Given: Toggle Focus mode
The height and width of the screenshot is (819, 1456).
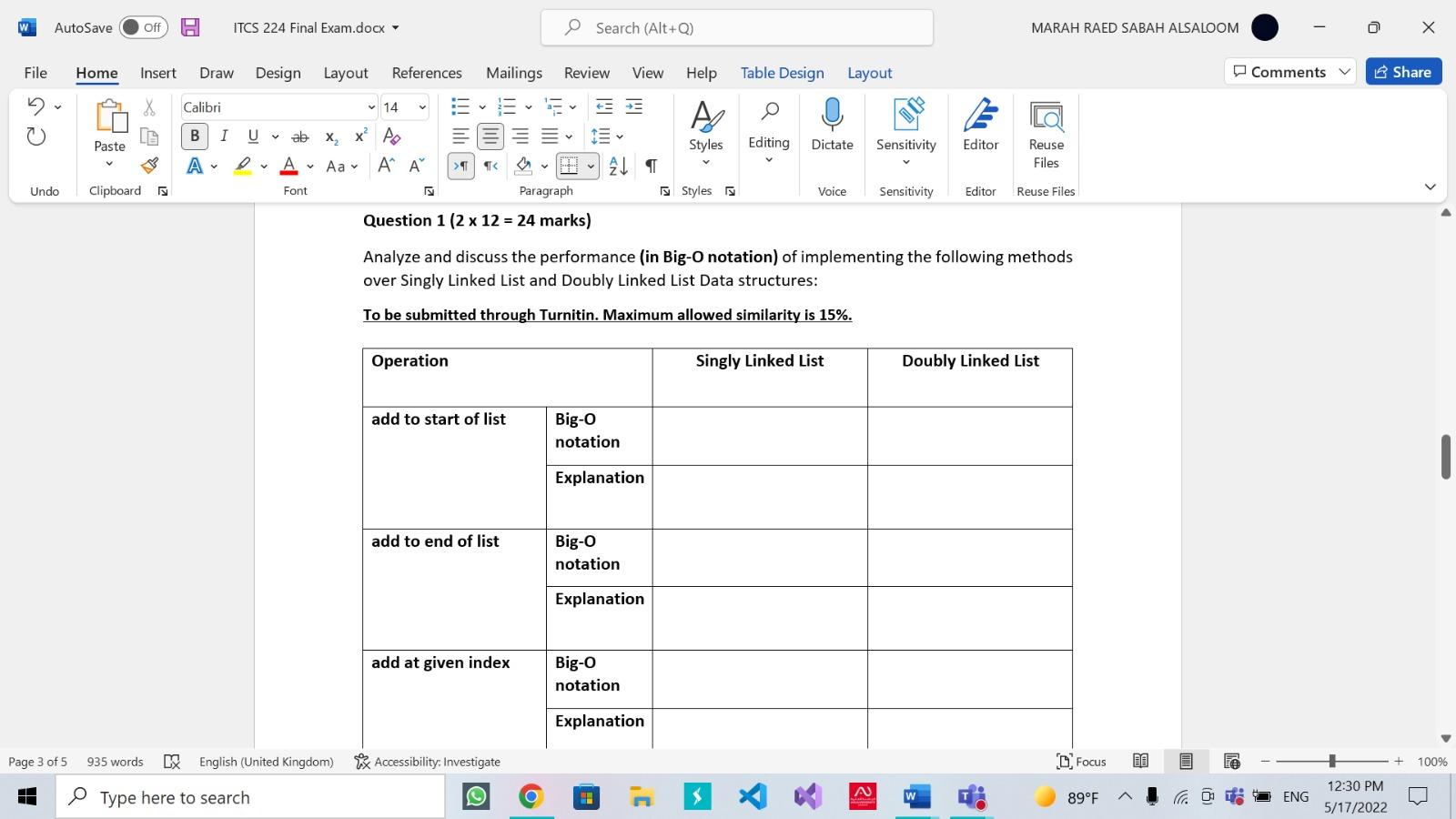Looking at the screenshot, I should 1081,762.
